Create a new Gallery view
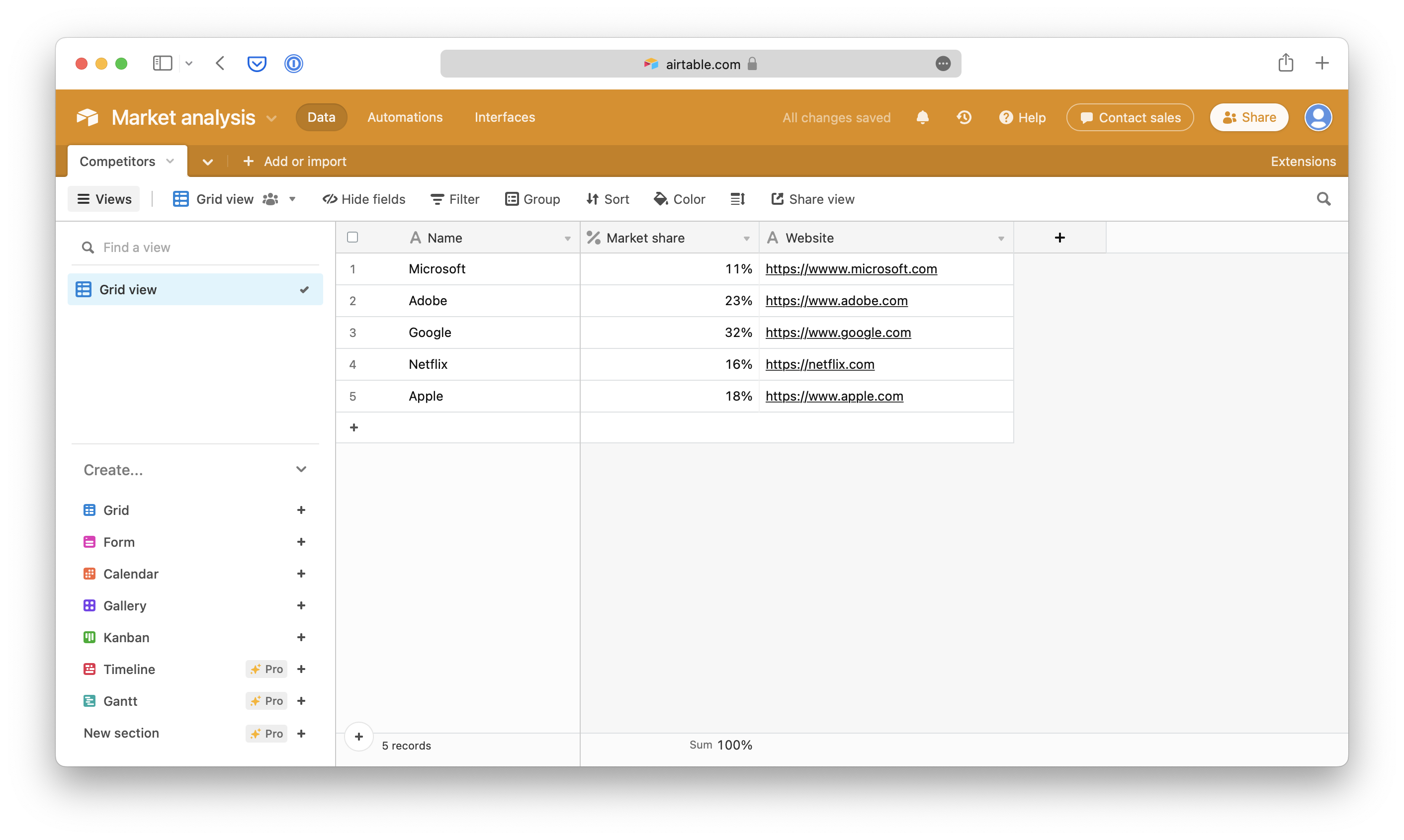Image resolution: width=1404 pixels, height=840 pixels. tap(301, 605)
